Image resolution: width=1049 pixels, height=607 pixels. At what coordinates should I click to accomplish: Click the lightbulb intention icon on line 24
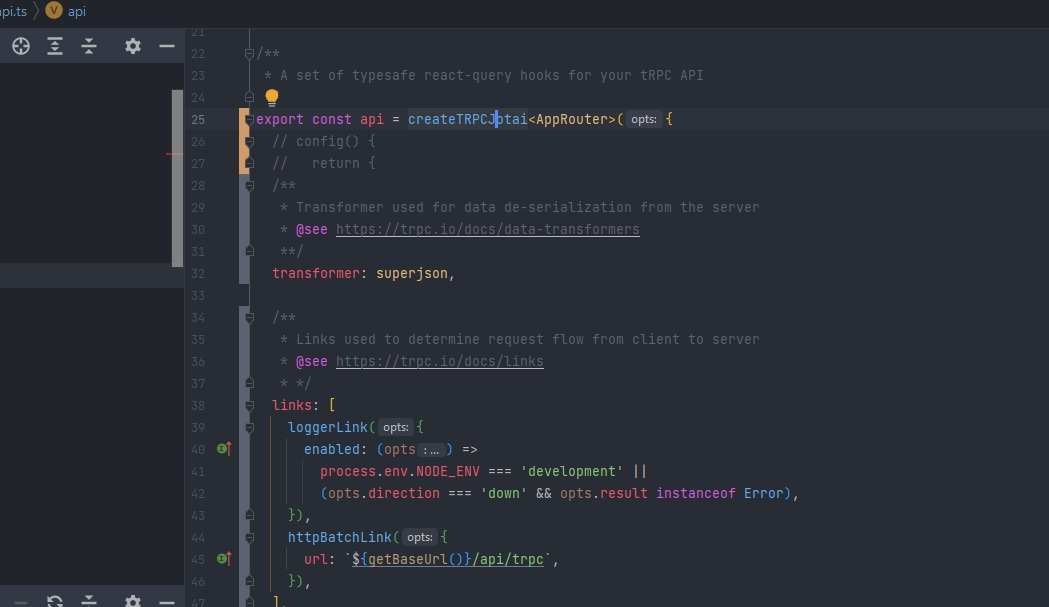[271, 97]
